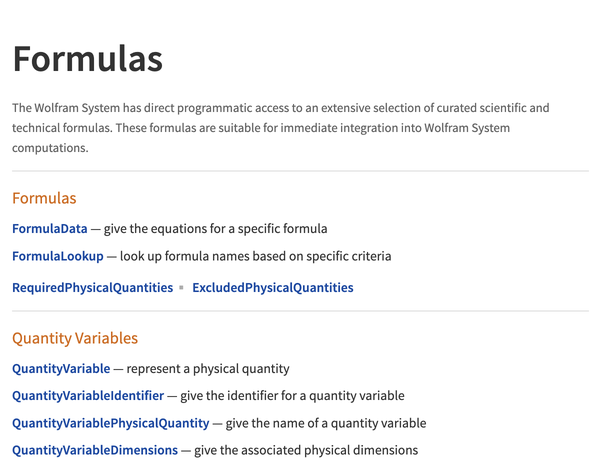Screen dimensions: 601x467
Task: Click the Quantity Variables section heading
Action: [x=75, y=338]
